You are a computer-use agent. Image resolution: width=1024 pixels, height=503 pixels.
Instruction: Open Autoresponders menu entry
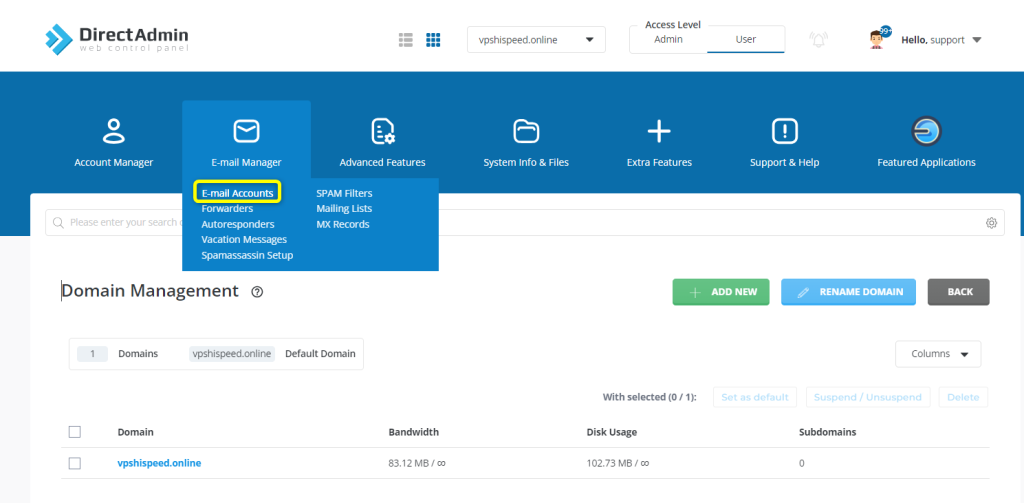click(x=238, y=224)
